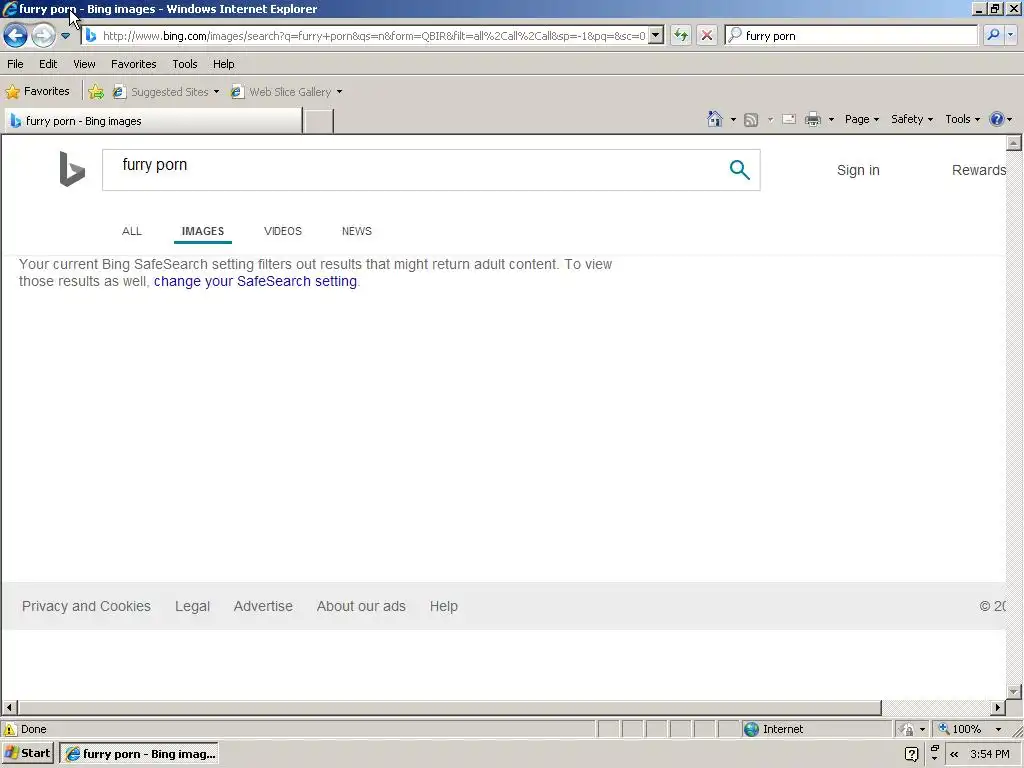The width and height of the screenshot is (1024, 768).
Task: Open the Favorites menu in menu bar
Action: tap(133, 64)
